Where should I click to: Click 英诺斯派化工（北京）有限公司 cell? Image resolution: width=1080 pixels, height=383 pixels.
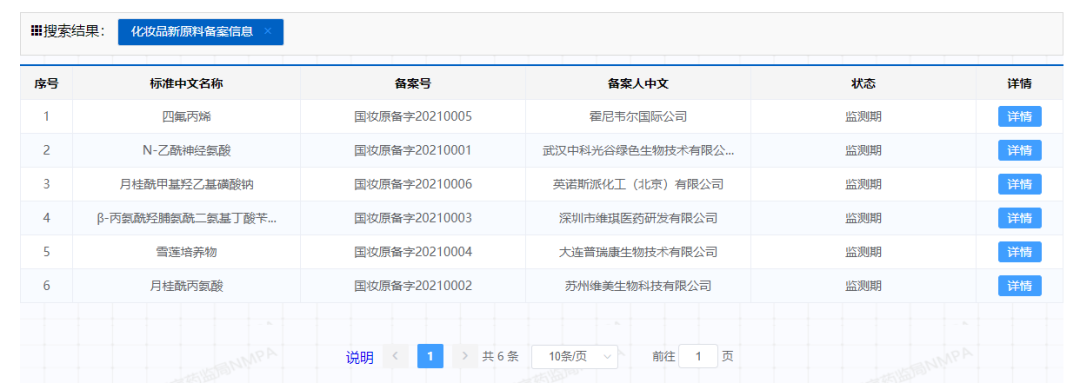(638, 185)
